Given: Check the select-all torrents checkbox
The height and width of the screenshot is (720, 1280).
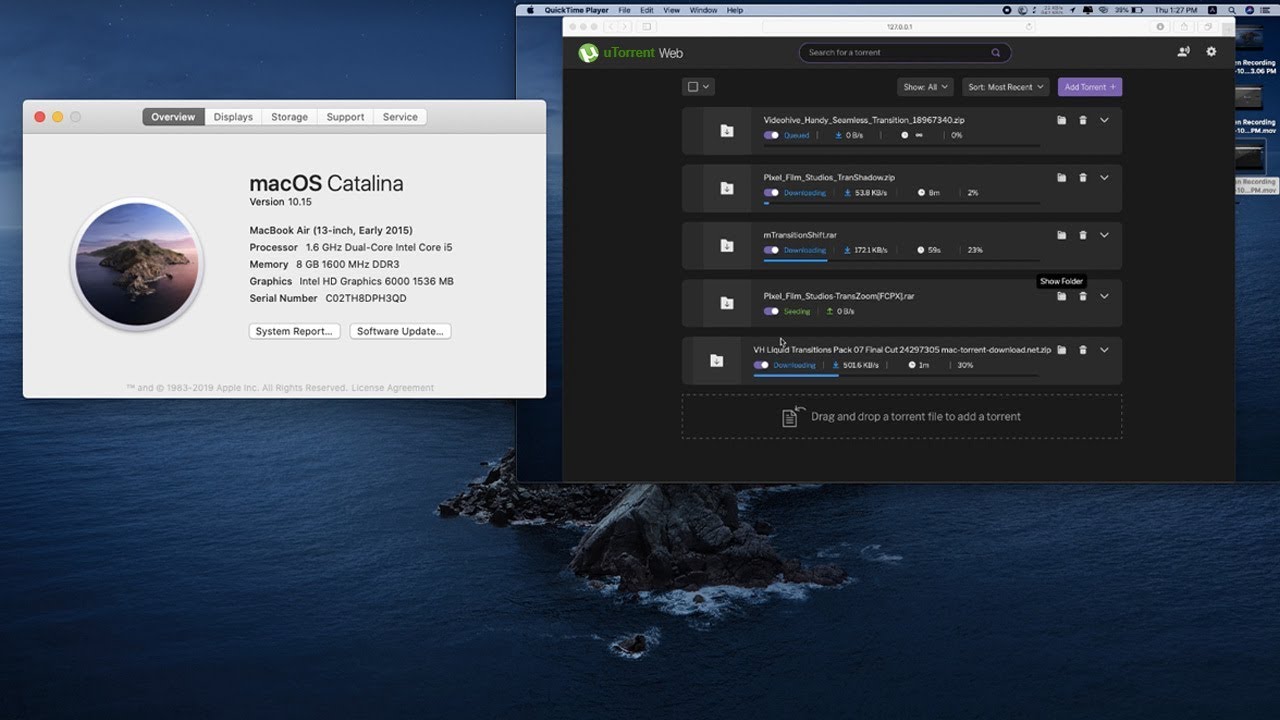Looking at the screenshot, I should (692, 87).
